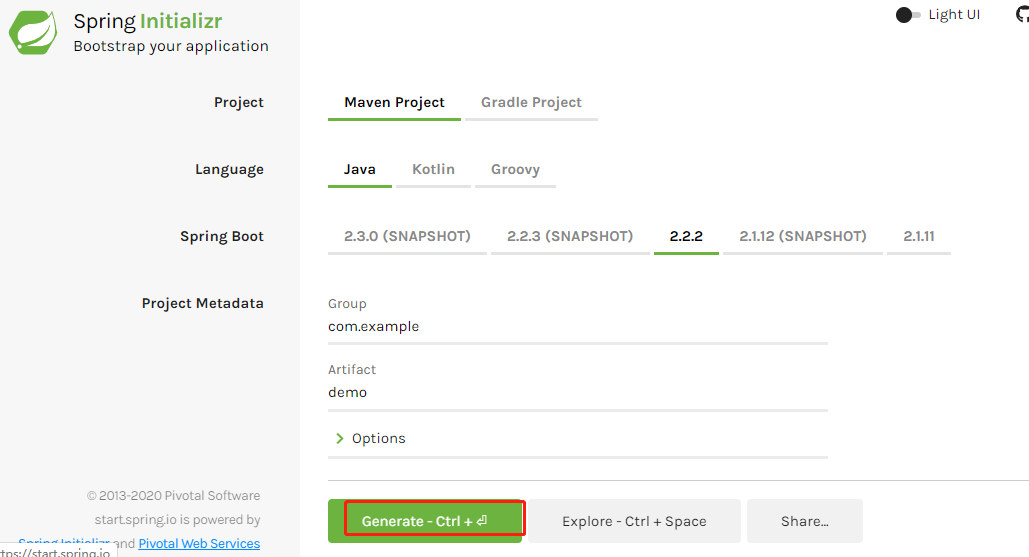1029x557 pixels.
Task: Select Maven Project option
Action: tap(394, 103)
